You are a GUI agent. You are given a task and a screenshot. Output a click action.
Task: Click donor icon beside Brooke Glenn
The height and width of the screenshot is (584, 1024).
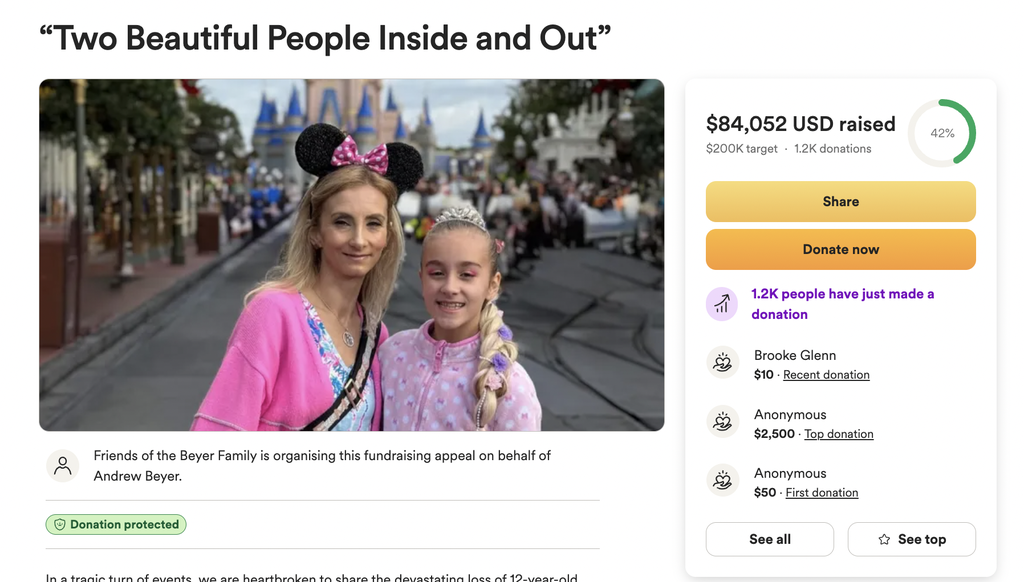(722, 363)
